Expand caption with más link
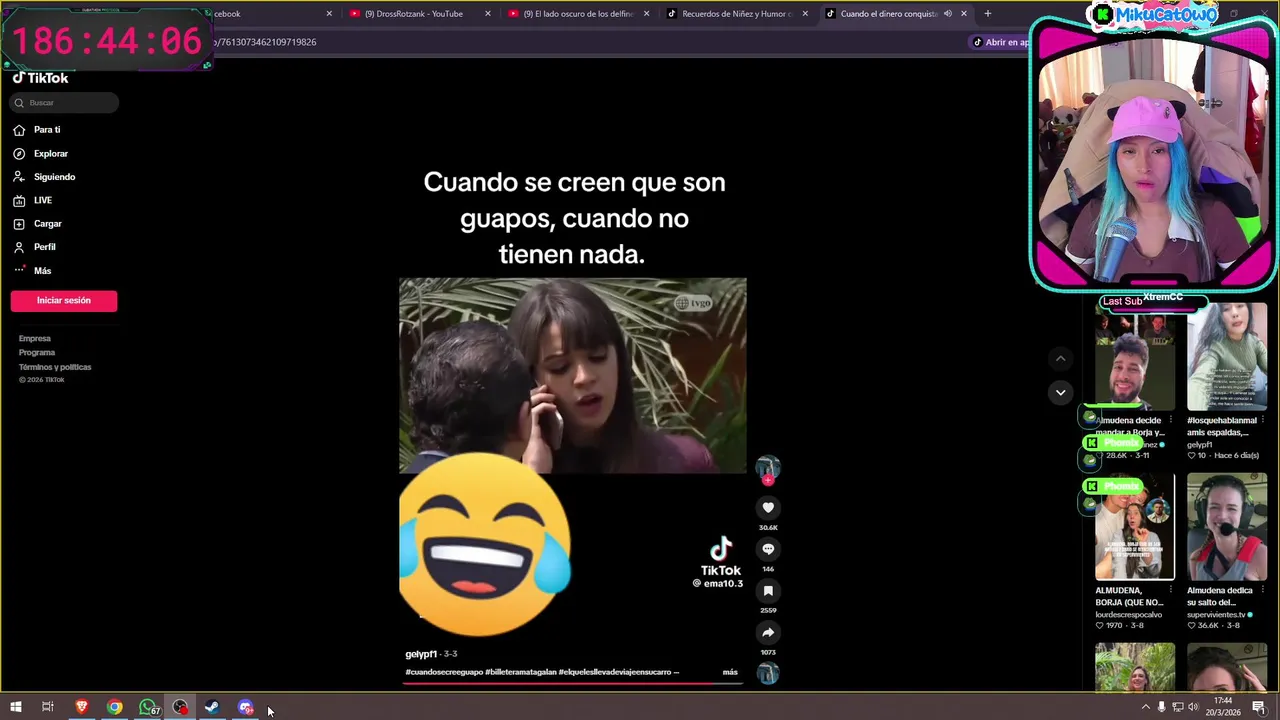 730,672
